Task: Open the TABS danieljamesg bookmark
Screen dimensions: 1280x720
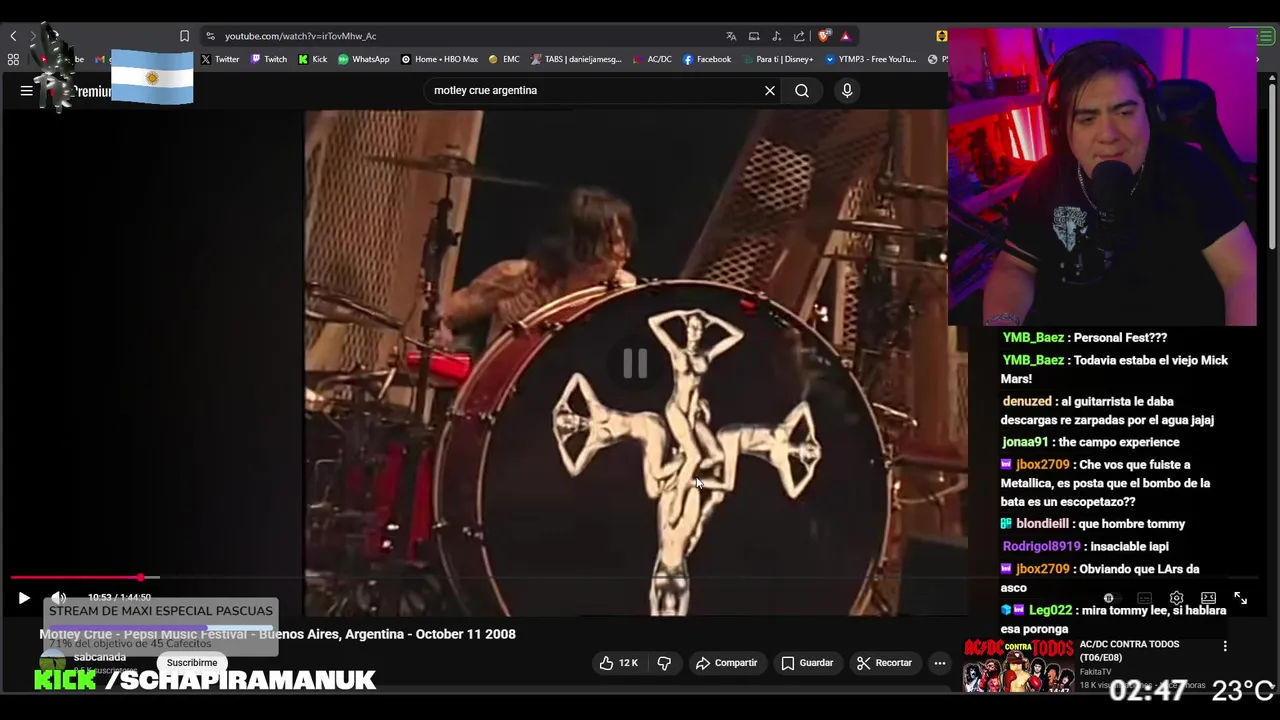Action: pyautogui.click(x=576, y=59)
